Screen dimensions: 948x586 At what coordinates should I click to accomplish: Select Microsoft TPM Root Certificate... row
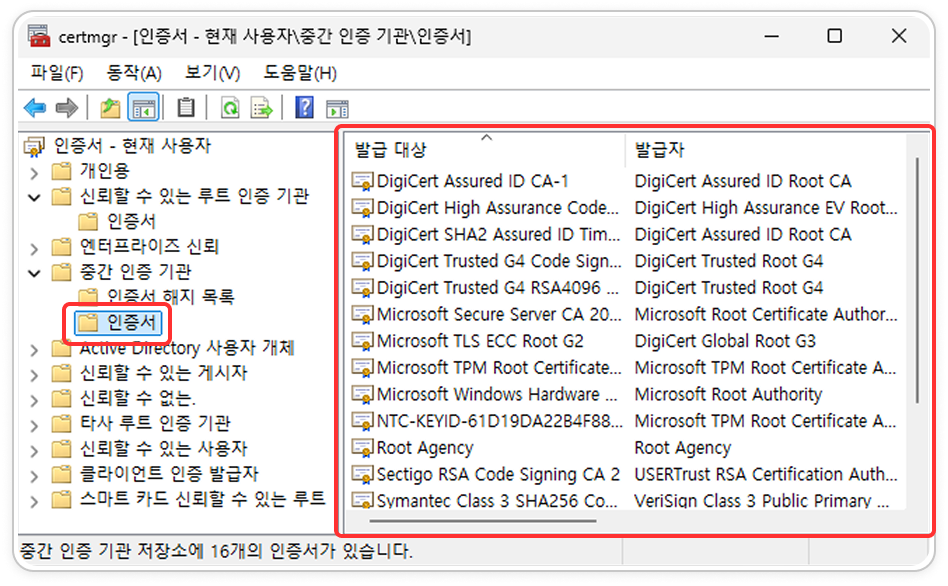coord(499,368)
